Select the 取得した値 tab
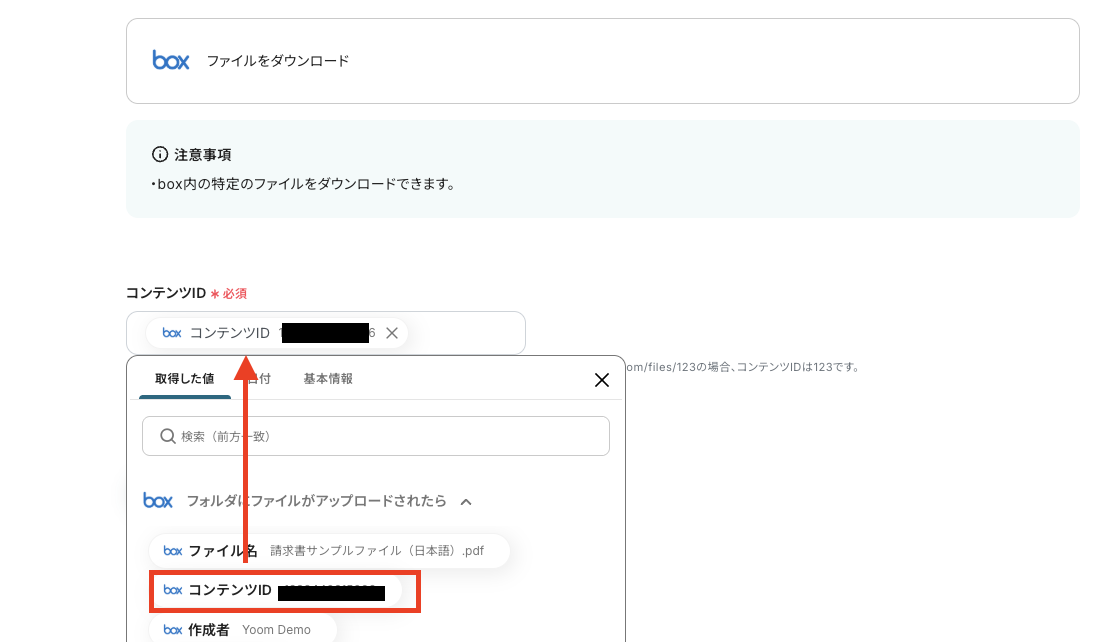This screenshot has height=642, width=1120. click(x=184, y=378)
